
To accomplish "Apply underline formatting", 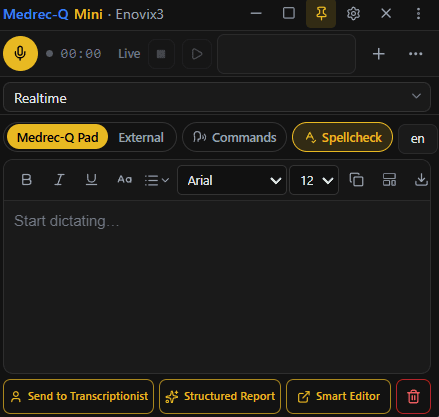I will (x=91, y=180).
